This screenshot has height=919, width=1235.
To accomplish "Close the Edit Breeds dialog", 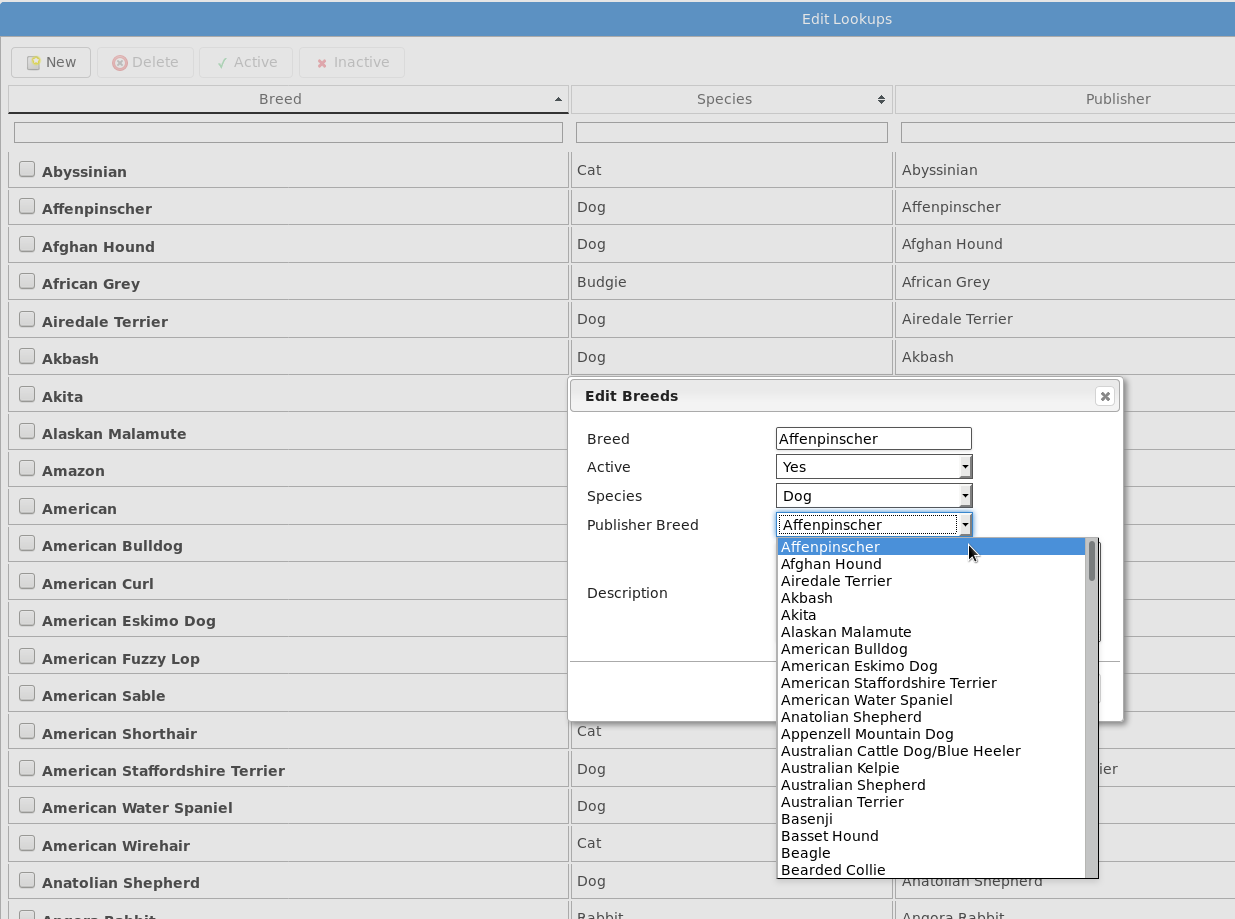I will [1105, 396].
